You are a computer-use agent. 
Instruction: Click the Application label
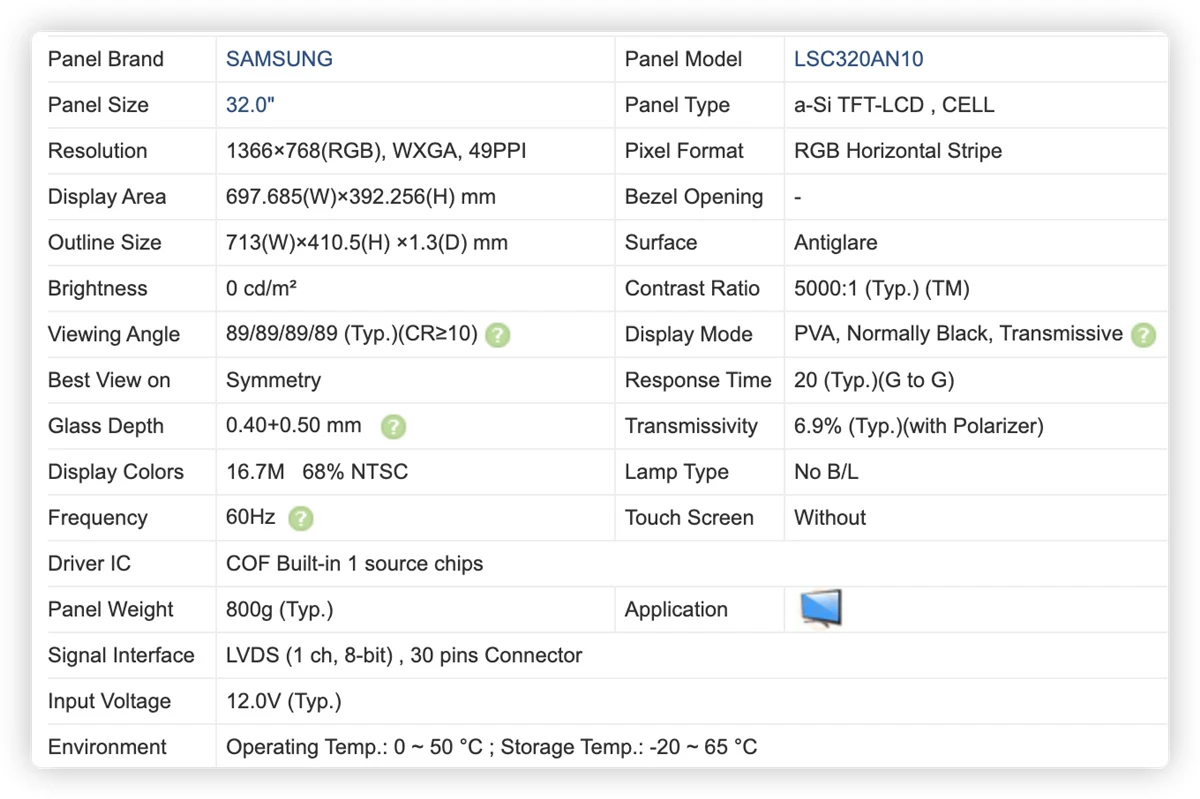(676, 610)
